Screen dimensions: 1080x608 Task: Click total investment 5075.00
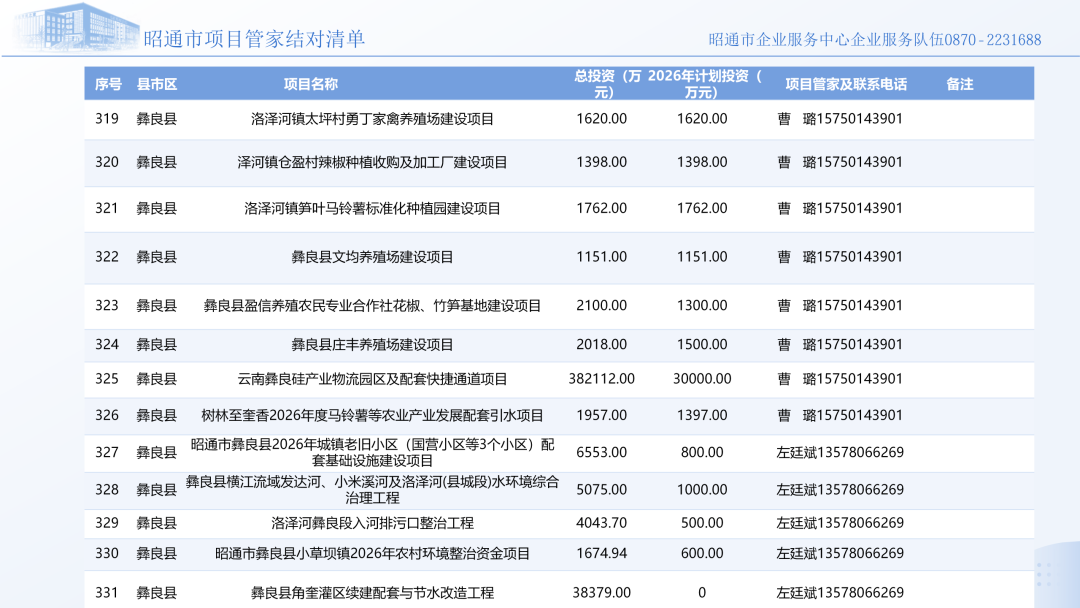pos(601,490)
